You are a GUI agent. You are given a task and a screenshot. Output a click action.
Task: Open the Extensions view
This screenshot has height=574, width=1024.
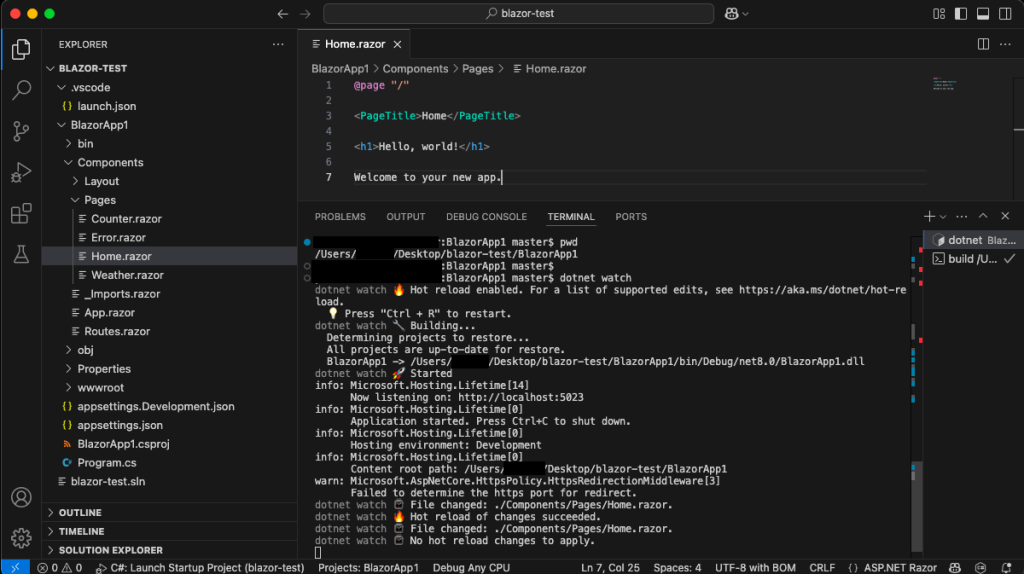(x=21, y=214)
